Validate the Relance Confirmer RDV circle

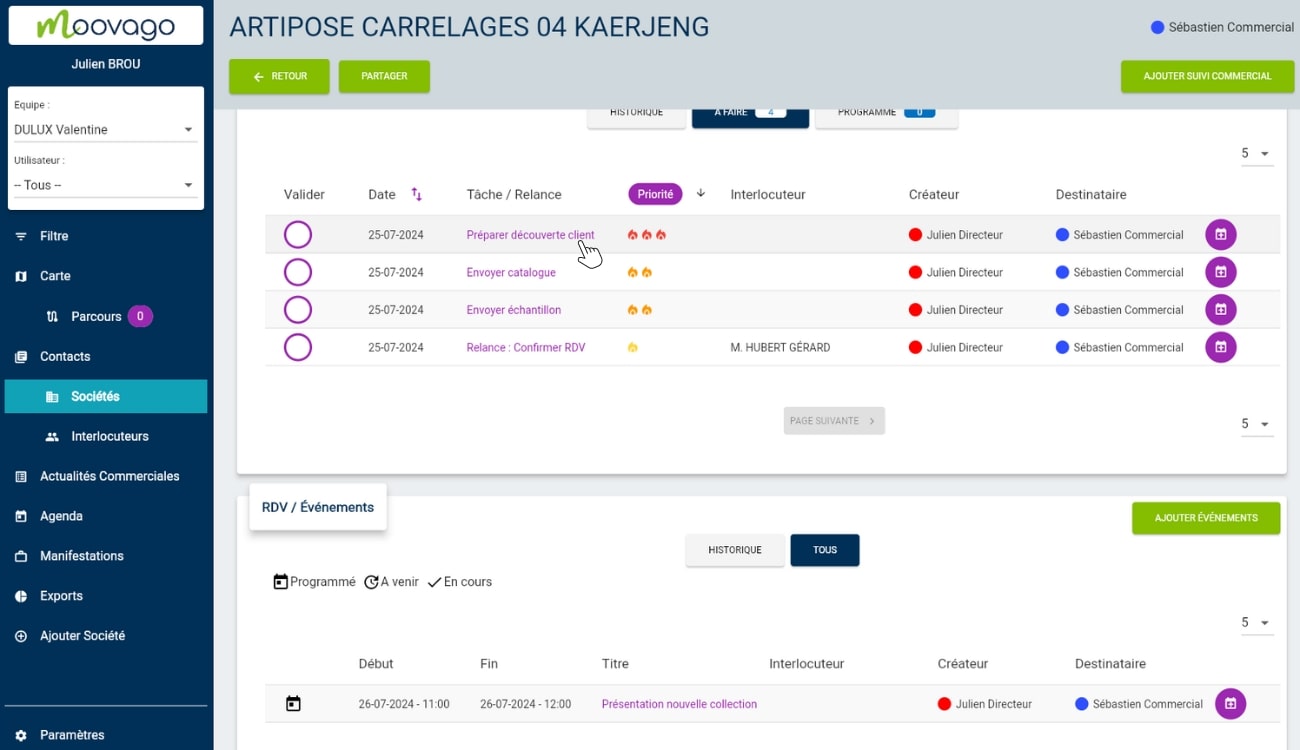298,347
